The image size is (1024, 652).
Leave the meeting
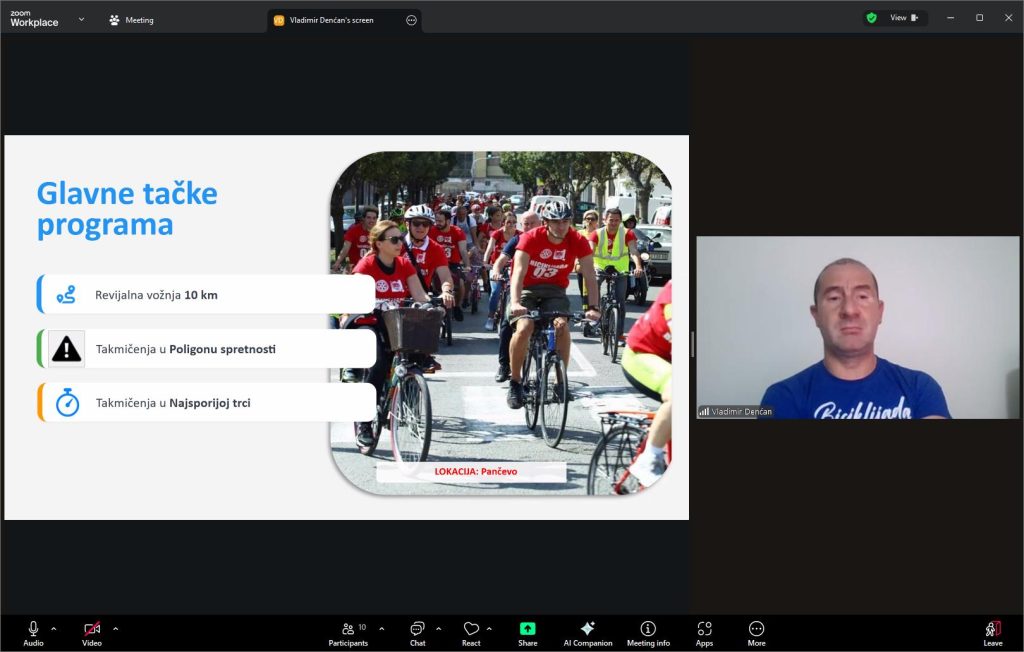992,633
